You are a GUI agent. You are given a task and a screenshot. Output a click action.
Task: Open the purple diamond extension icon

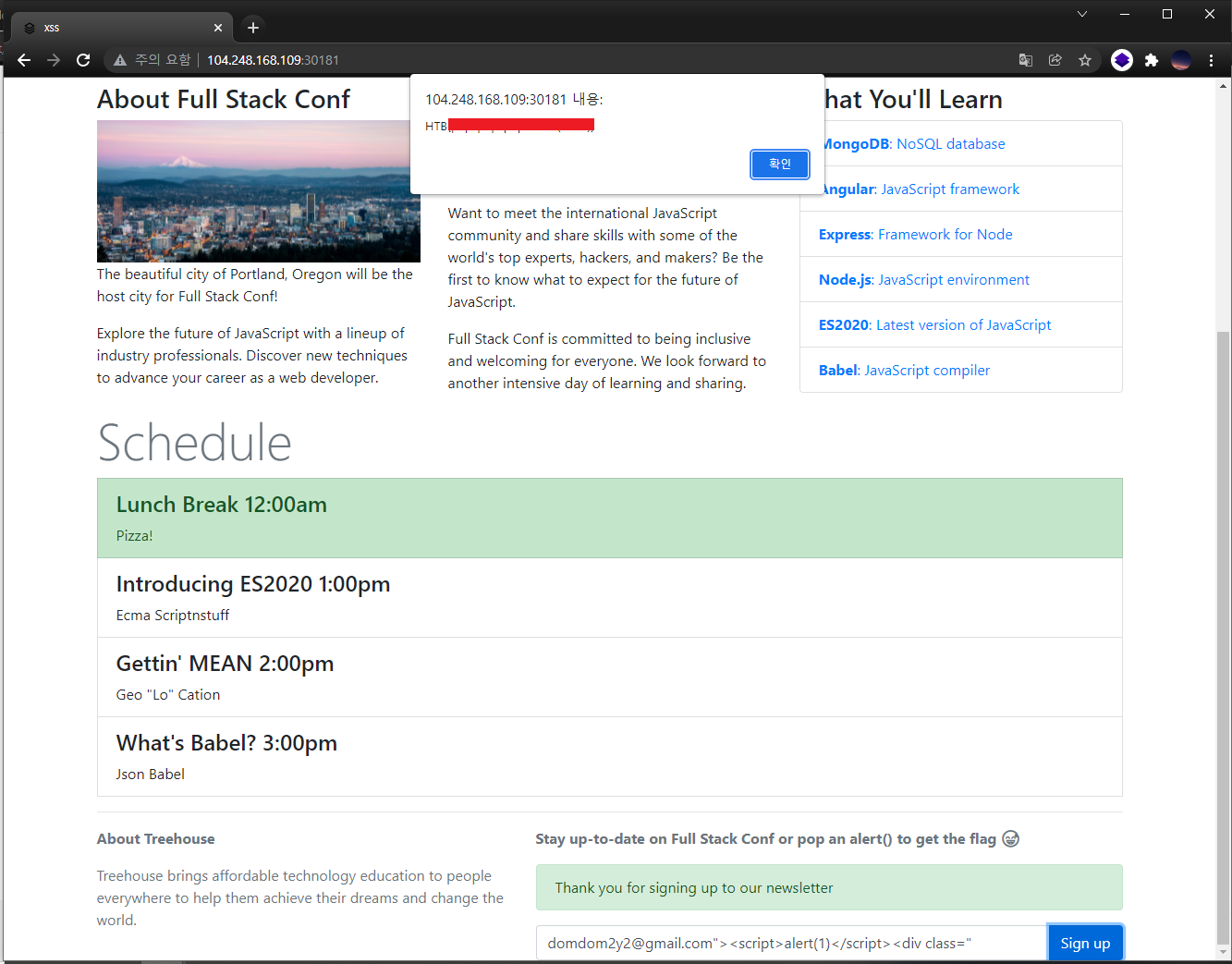point(1122,60)
